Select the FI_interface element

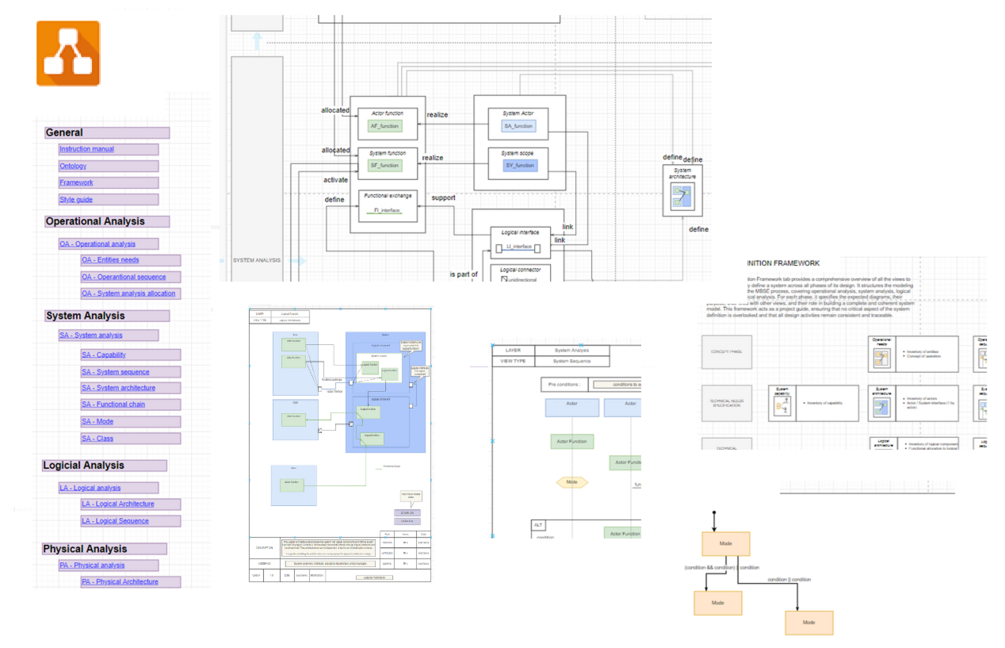386,210
